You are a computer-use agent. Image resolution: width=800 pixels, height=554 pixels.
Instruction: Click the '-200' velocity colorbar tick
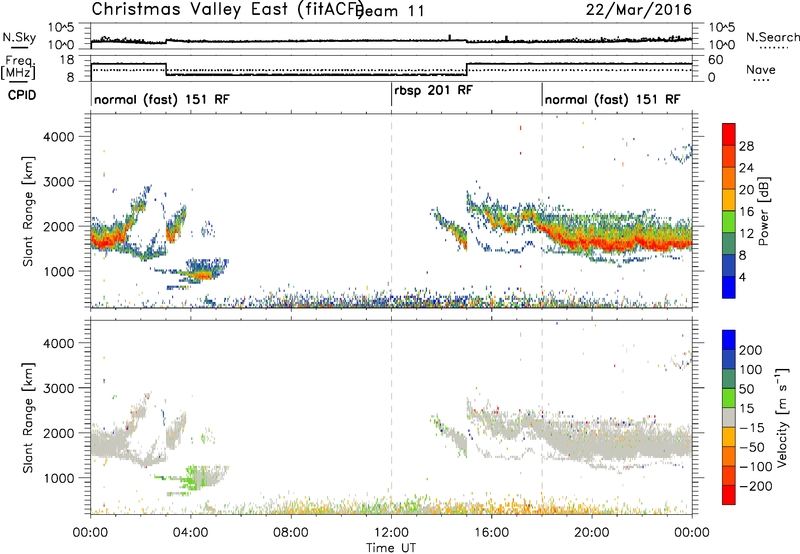(x=756, y=486)
